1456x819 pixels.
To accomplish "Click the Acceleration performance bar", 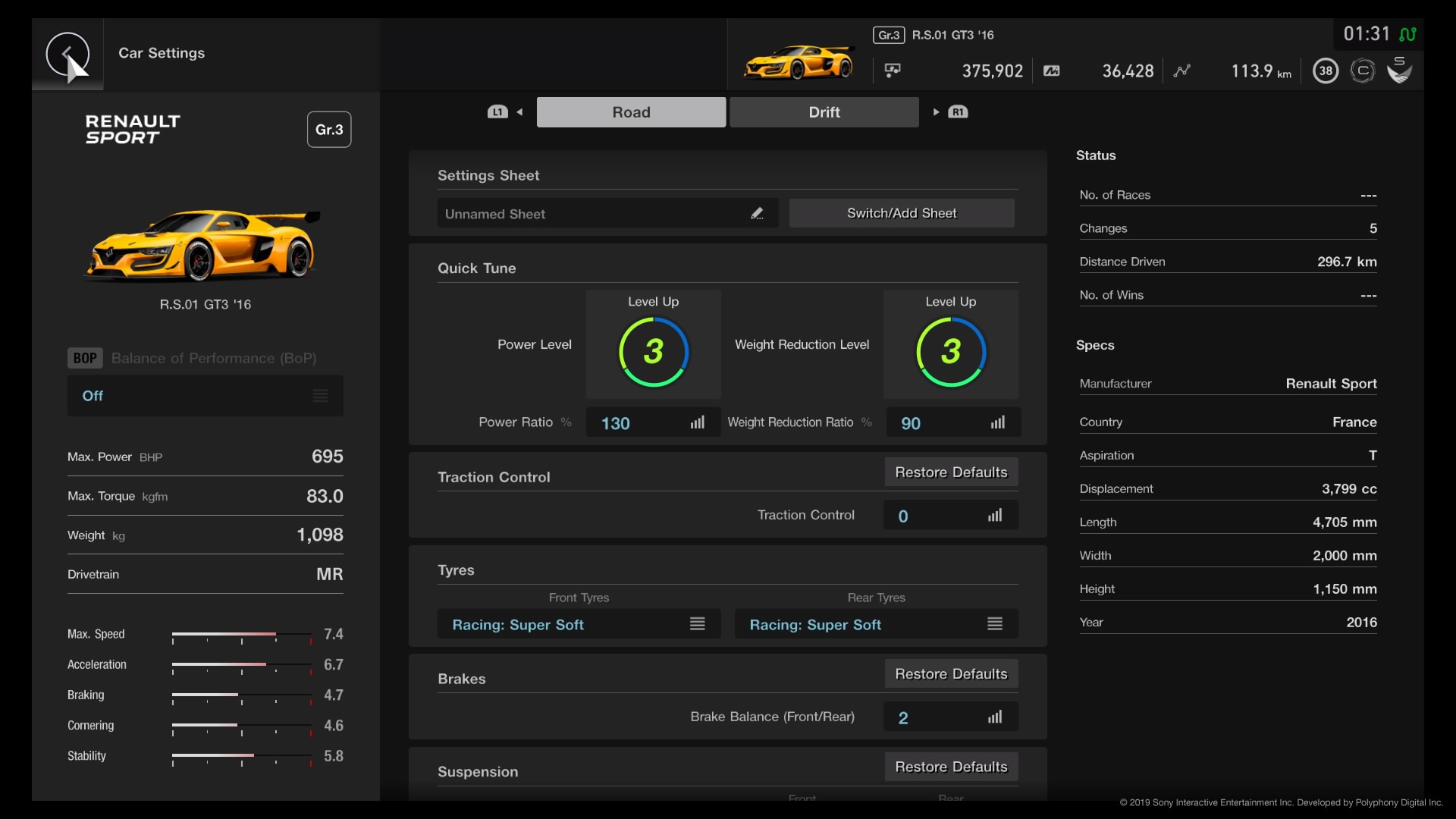I will [x=242, y=666].
